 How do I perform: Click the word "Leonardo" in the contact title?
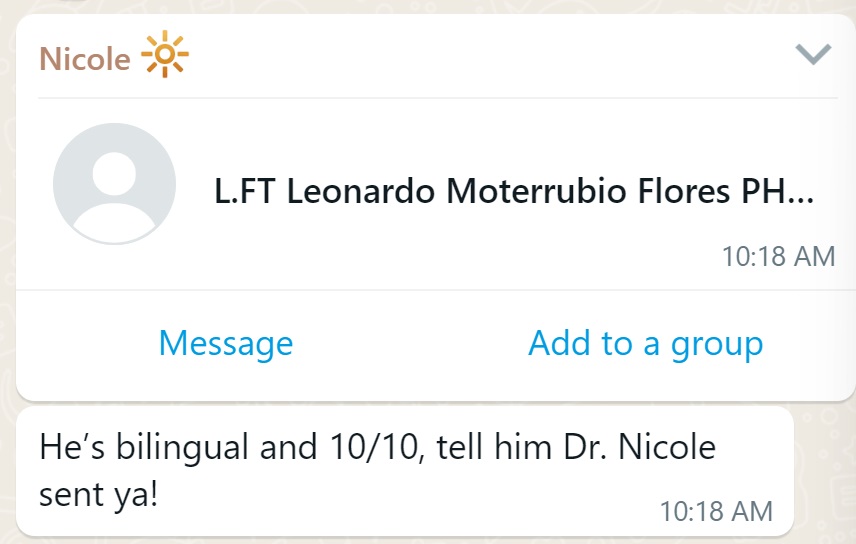coord(361,191)
